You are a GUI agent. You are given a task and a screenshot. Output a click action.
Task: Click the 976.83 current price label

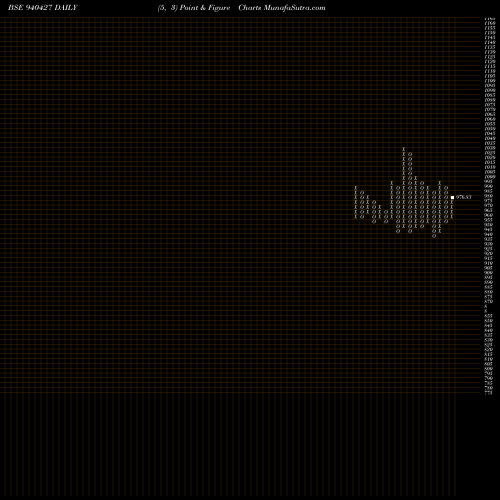(463, 197)
